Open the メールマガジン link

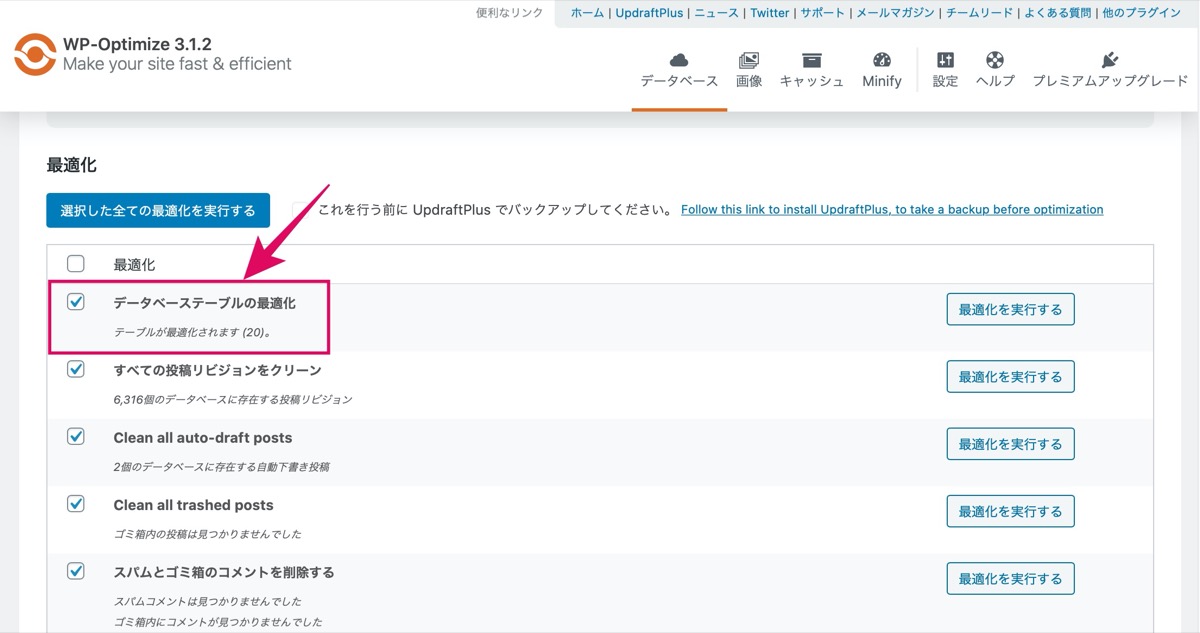click(895, 13)
